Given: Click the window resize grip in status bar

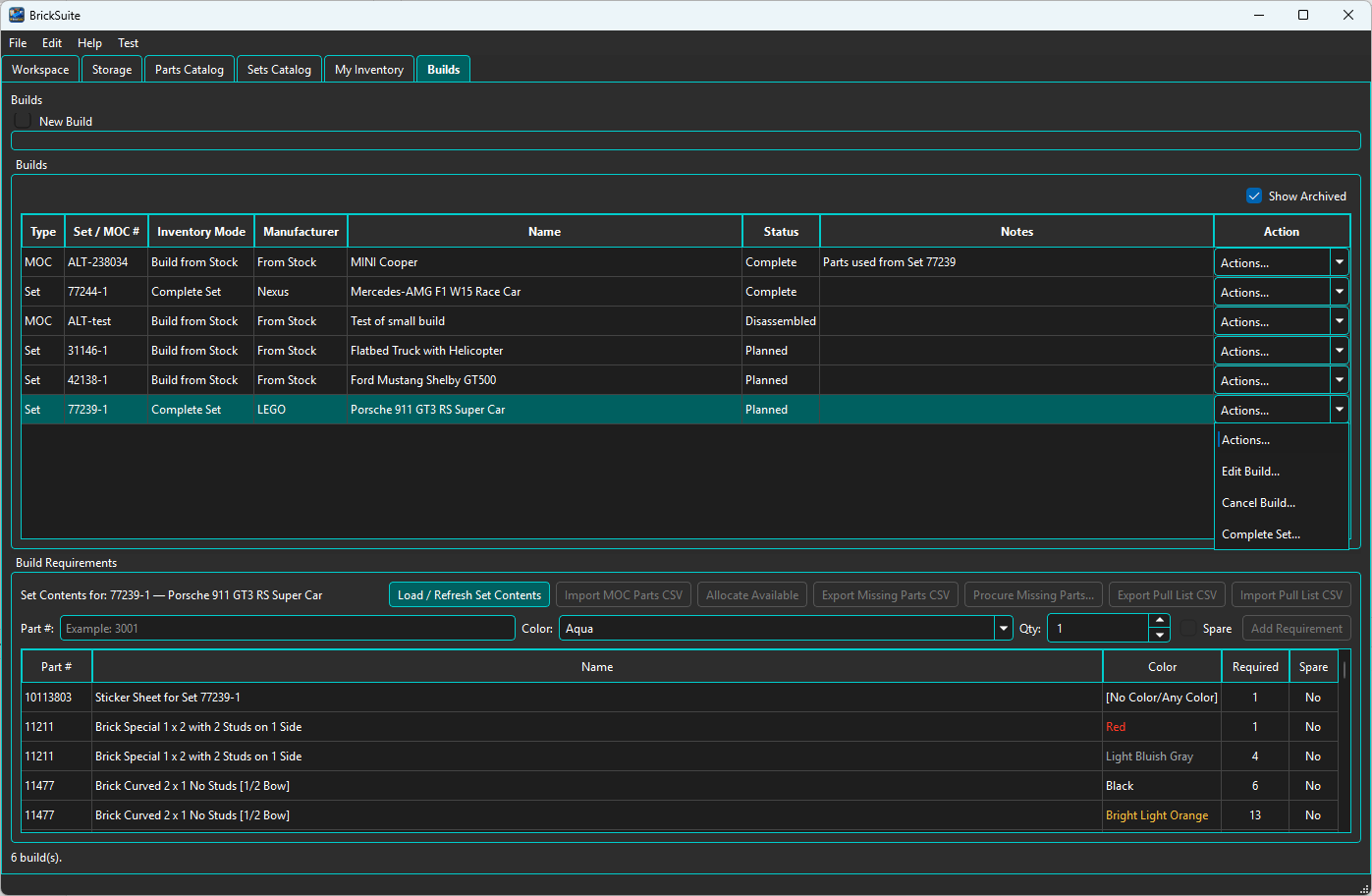Looking at the screenshot, I should point(1363,887).
